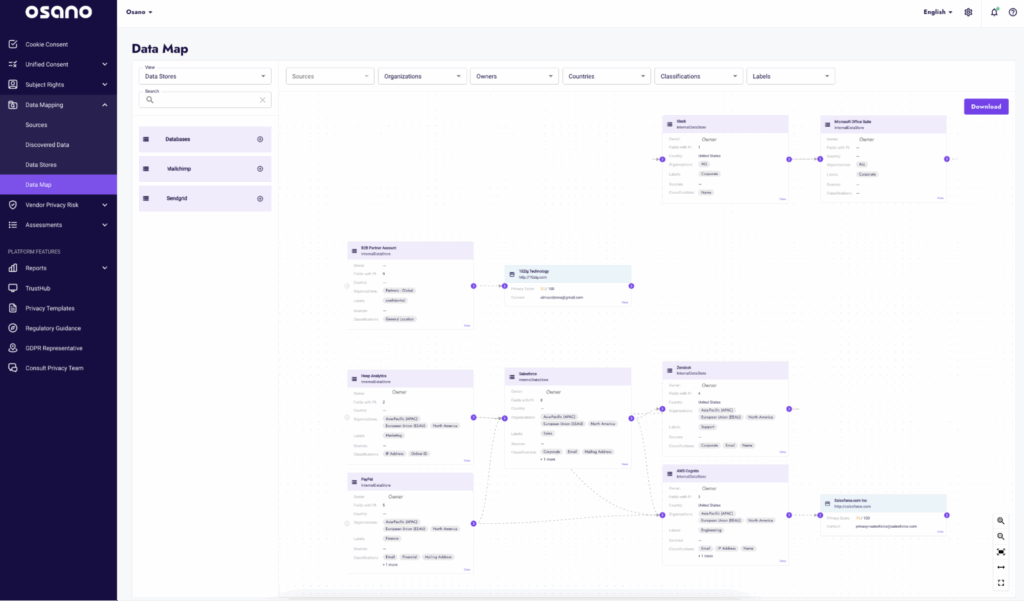Click View on the Salesforce.com Inc card
The width and height of the screenshot is (1024, 601).
[x=940, y=532]
